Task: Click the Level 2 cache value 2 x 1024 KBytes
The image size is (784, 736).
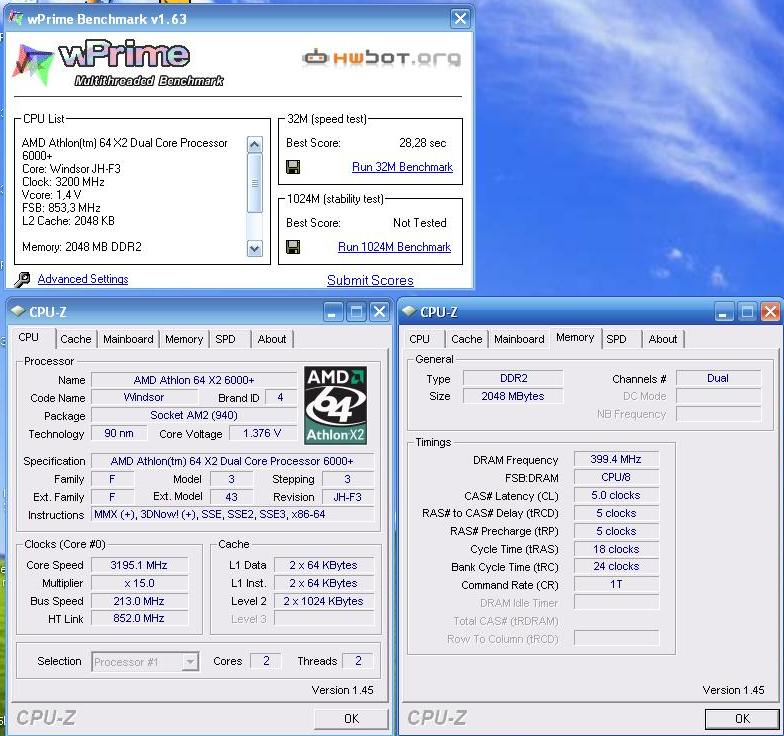Action: pyautogui.click(x=324, y=601)
